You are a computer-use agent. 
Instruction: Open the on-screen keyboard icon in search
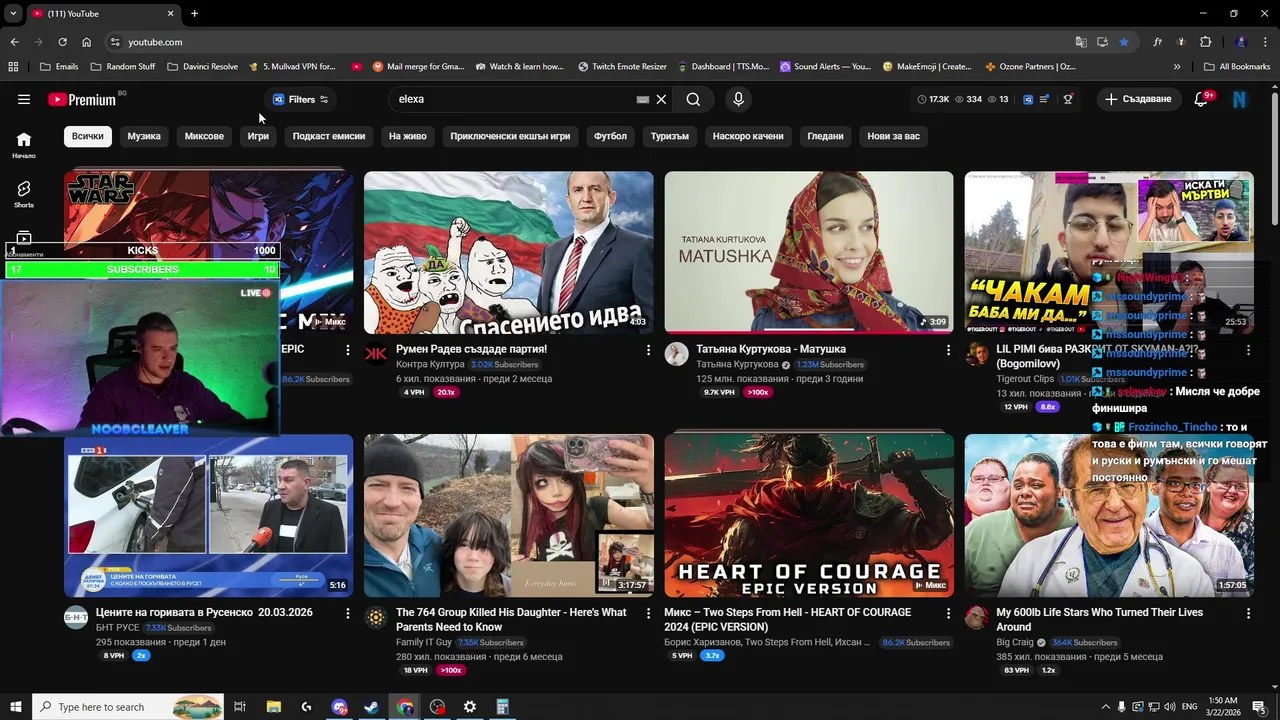click(x=643, y=99)
